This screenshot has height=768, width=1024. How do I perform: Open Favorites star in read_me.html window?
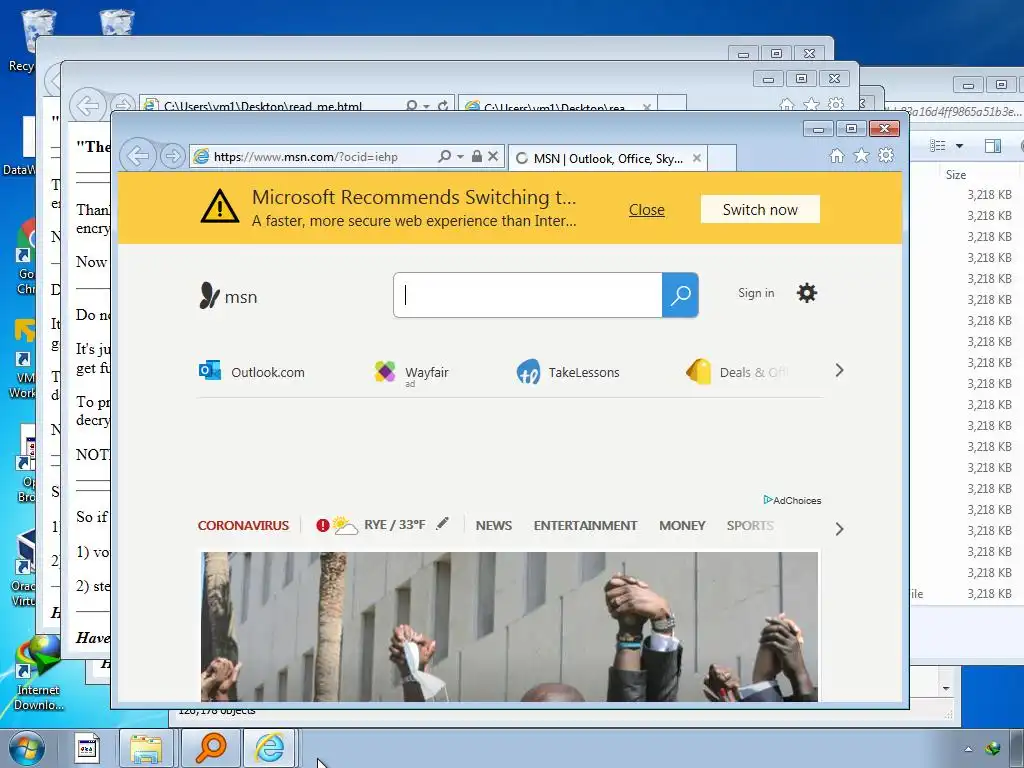coord(811,104)
